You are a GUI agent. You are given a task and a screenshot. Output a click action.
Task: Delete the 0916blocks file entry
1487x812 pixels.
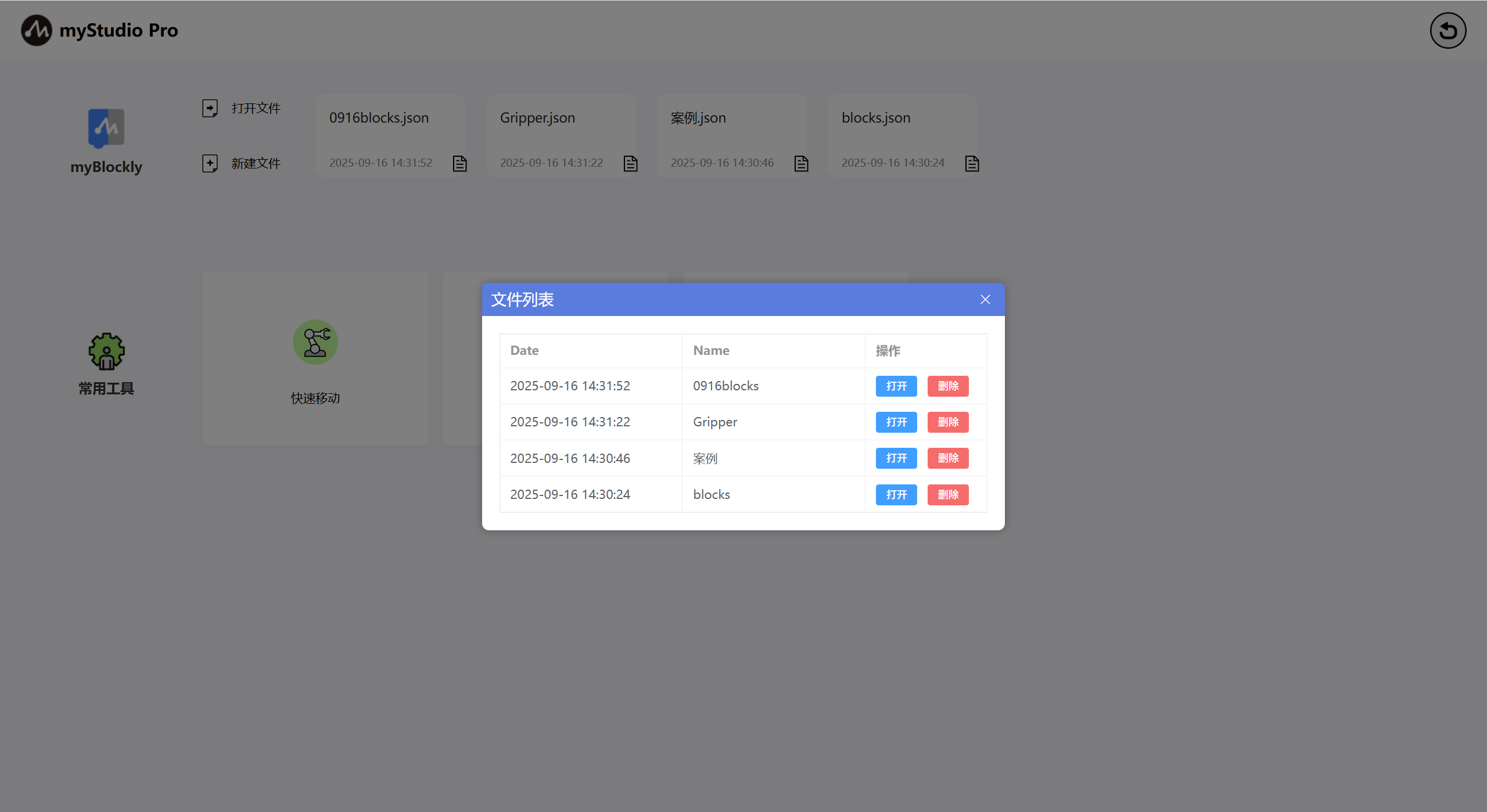[x=947, y=386]
